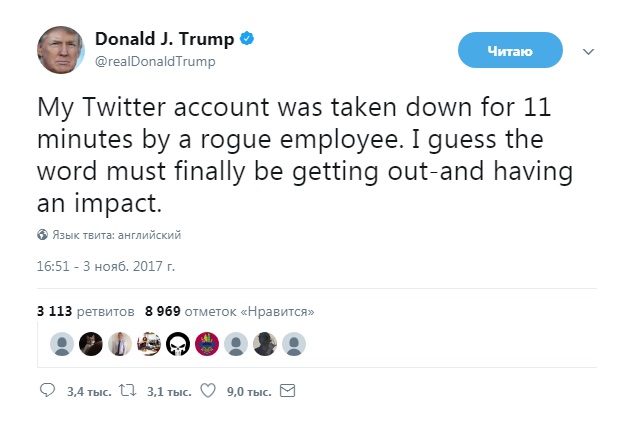
Task: Like the tweet with heart icon
Action: (208, 391)
